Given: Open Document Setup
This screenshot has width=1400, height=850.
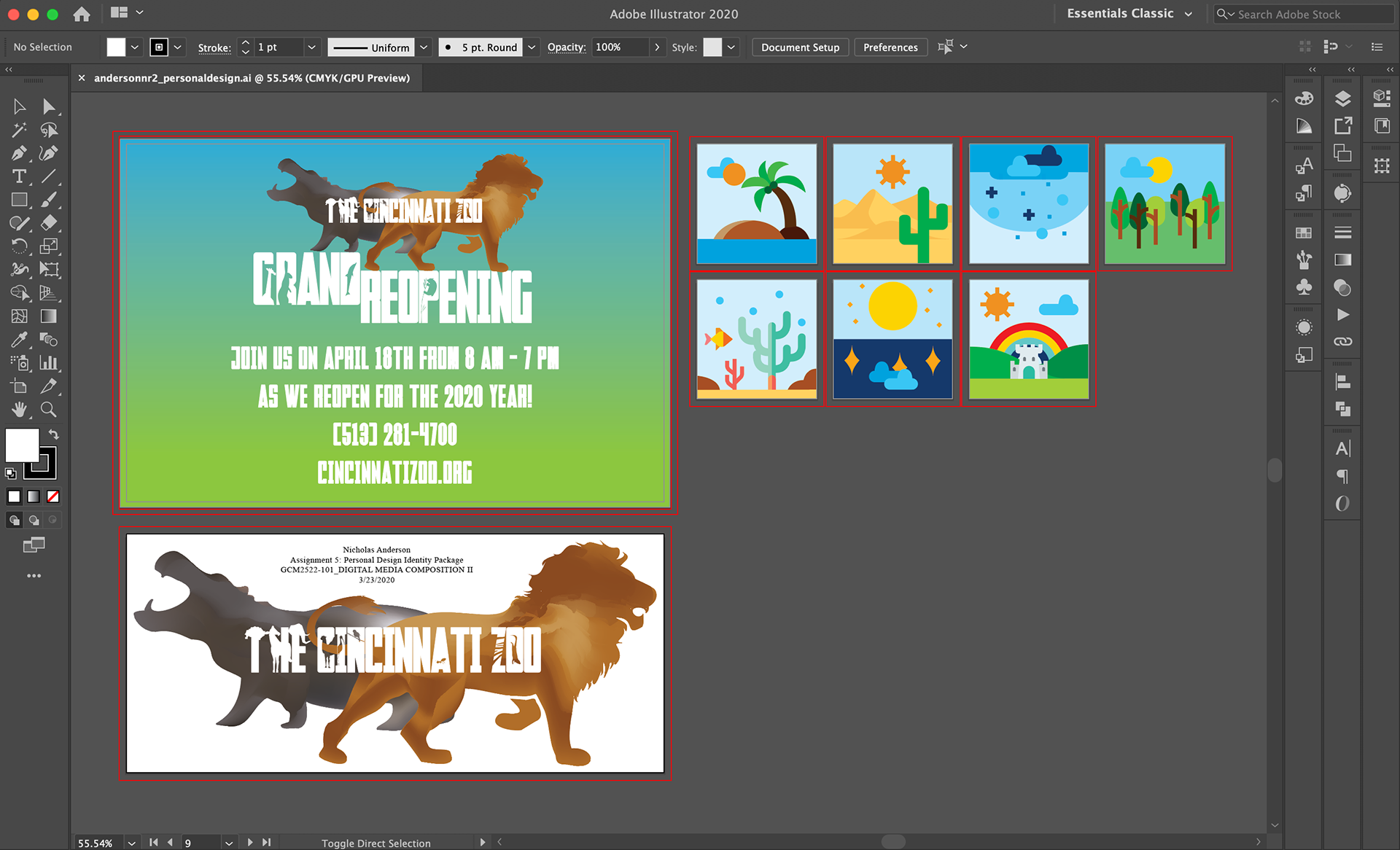Looking at the screenshot, I should 800,47.
